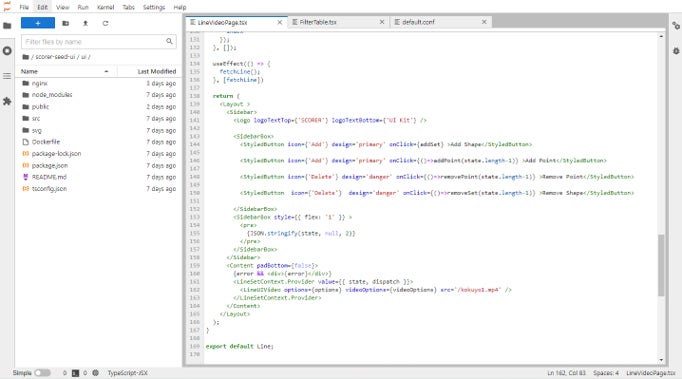Viewport: 682px width, 379px height.
Task: Sort files by the Name column header
Action: pos(64,71)
